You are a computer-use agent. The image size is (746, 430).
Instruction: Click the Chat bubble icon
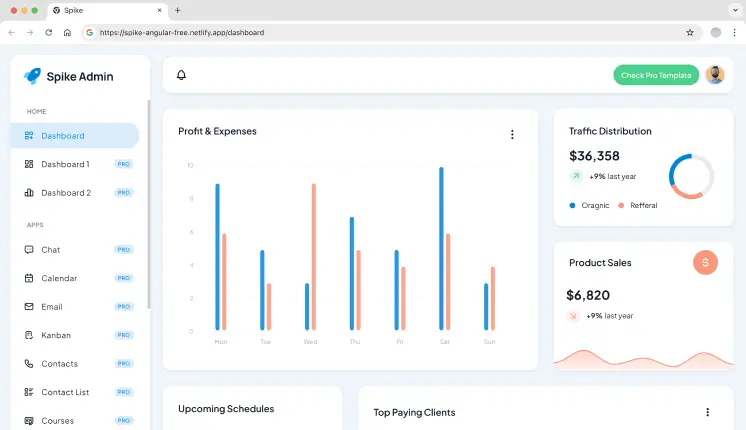tap(29, 250)
